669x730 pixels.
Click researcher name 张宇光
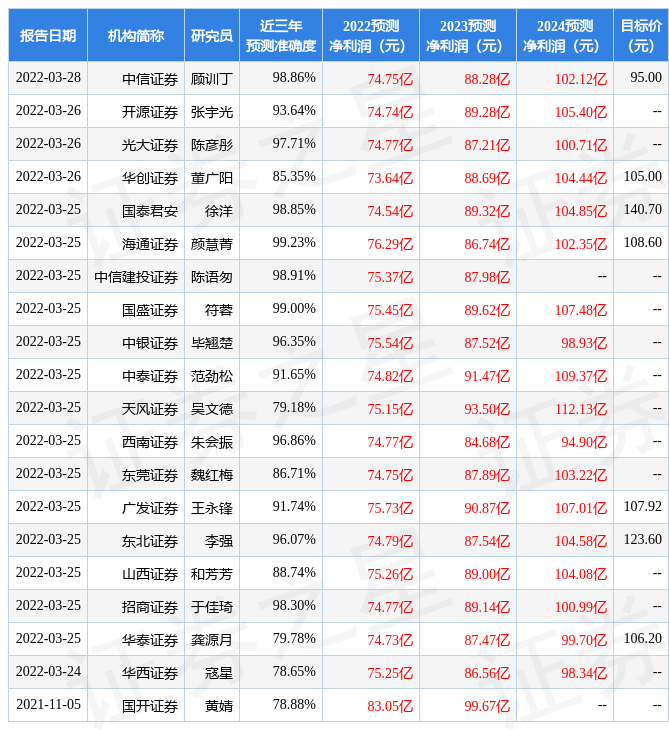pyautogui.click(x=212, y=112)
